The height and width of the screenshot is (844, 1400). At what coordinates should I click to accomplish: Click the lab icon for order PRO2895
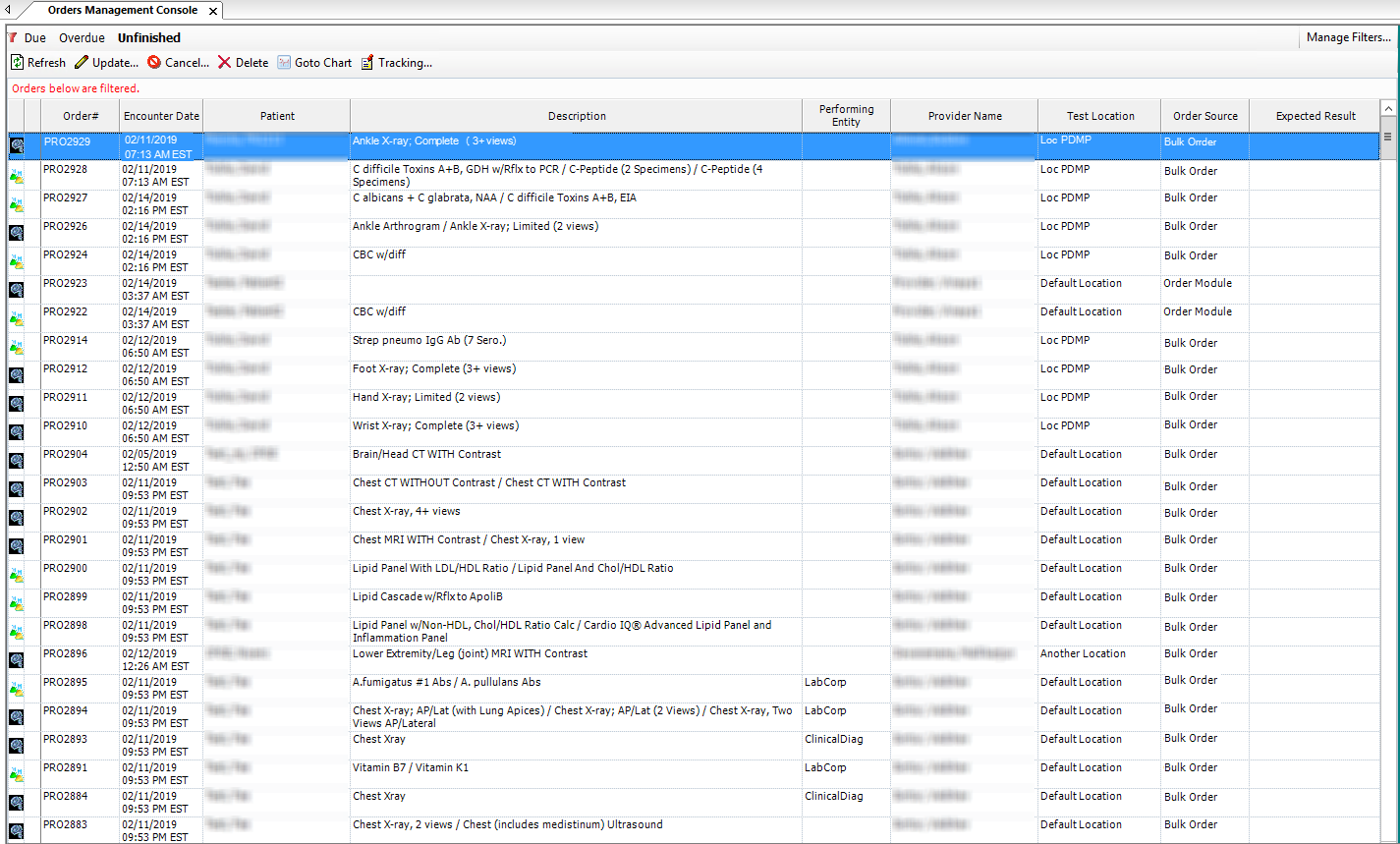[x=17, y=689]
